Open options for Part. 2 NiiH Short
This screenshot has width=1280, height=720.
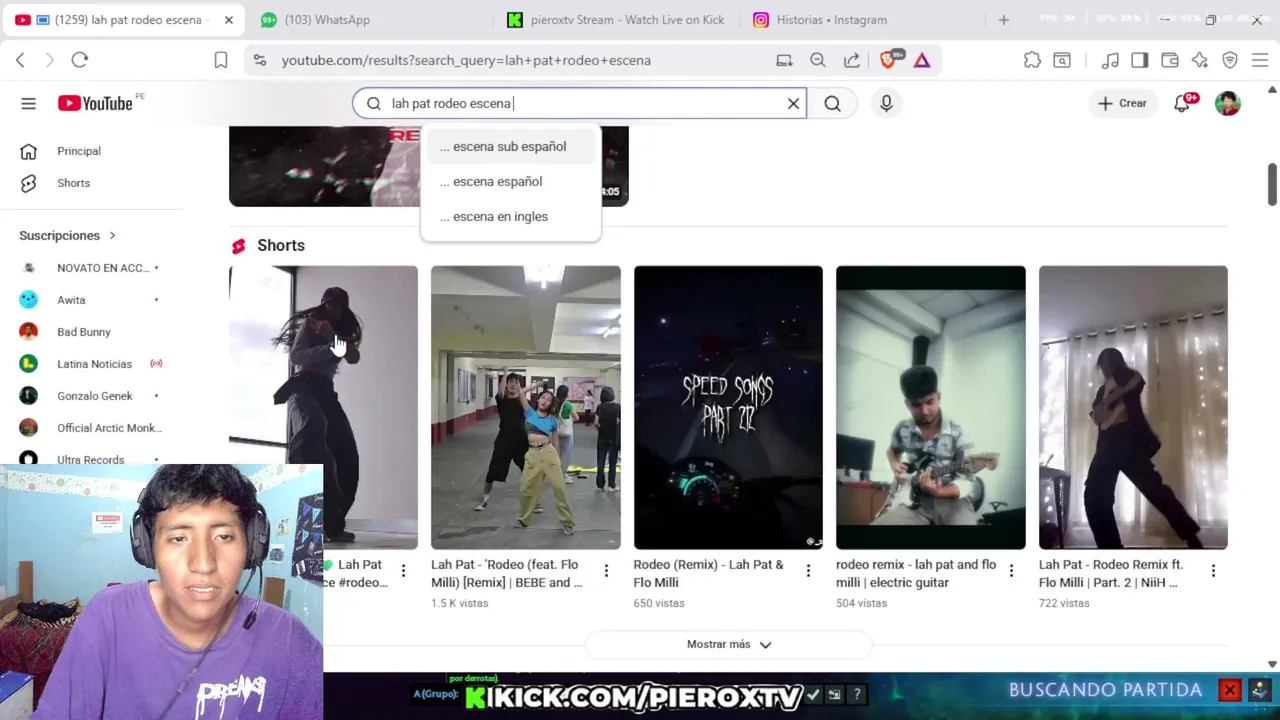click(x=1213, y=571)
